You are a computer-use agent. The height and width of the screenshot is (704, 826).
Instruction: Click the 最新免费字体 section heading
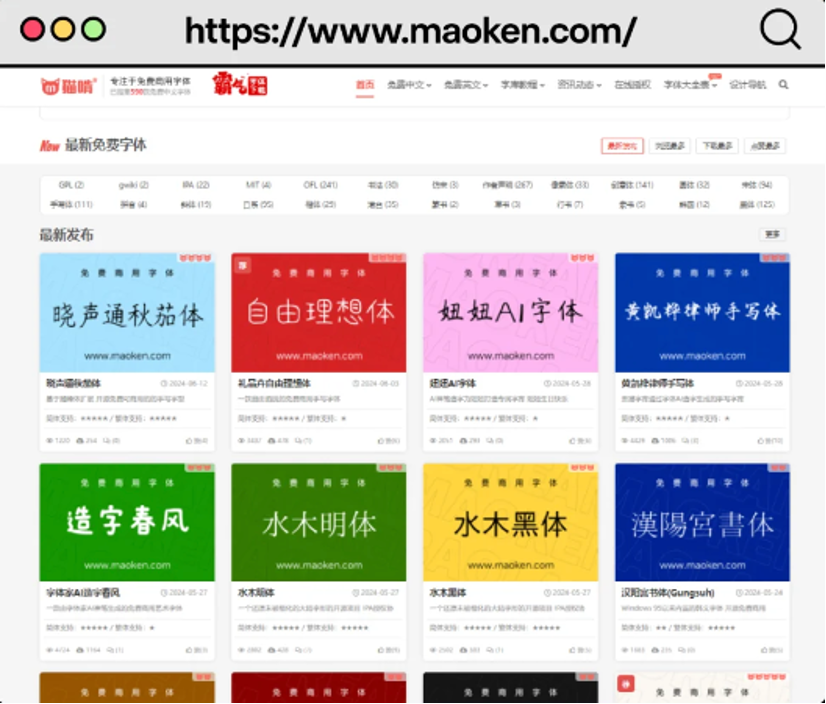[105, 145]
